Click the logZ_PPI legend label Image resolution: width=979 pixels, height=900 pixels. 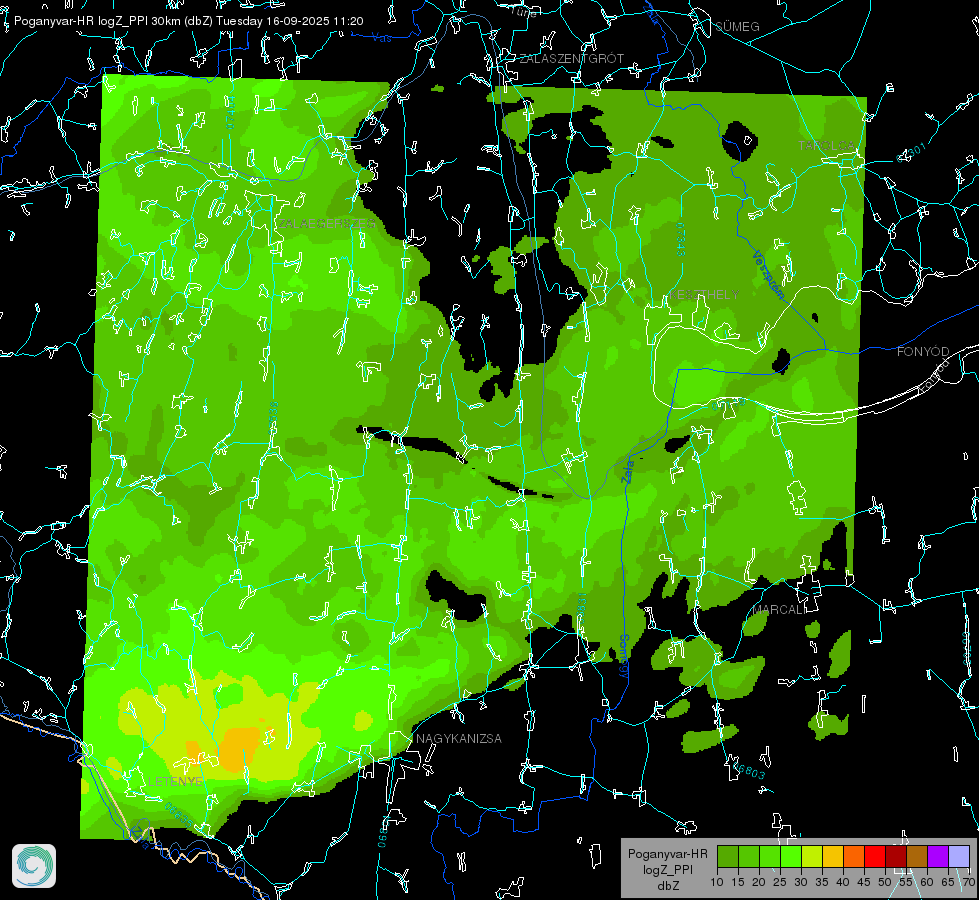click(x=667, y=869)
